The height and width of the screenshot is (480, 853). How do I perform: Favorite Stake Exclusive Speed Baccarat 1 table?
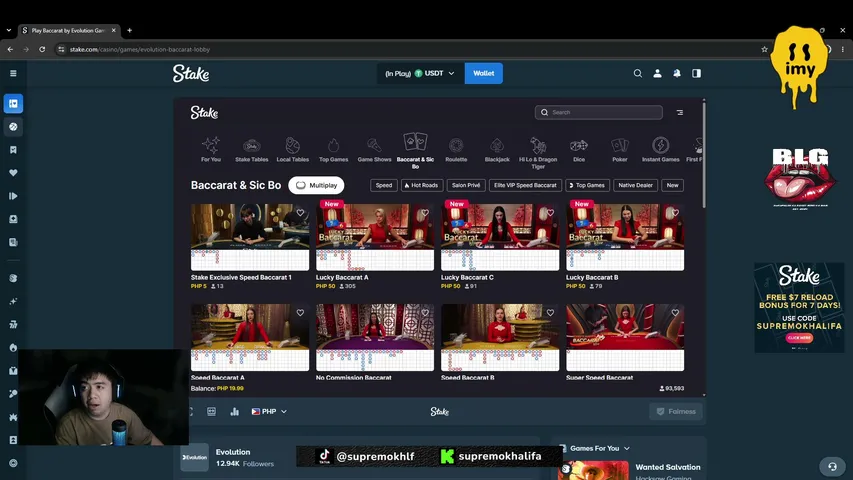tap(300, 213)
